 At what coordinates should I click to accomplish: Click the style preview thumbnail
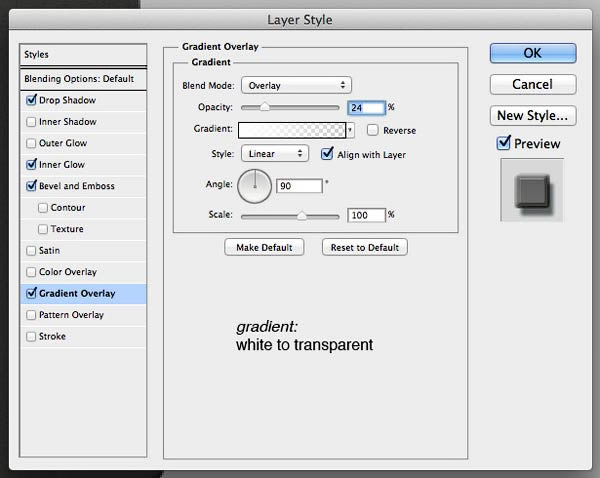532,190
